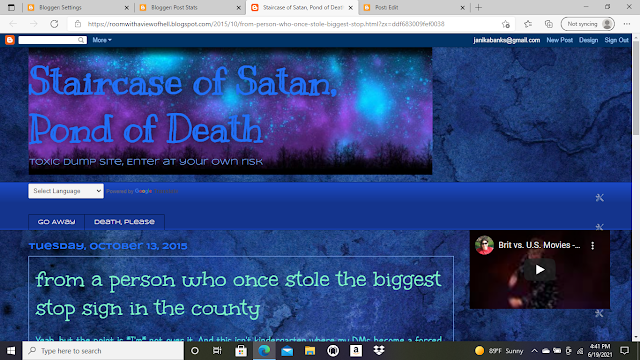The width and height of the screenshot is (640, 360).
Task: Expand the More dropdown in navbar
Action: pos(102,40)
